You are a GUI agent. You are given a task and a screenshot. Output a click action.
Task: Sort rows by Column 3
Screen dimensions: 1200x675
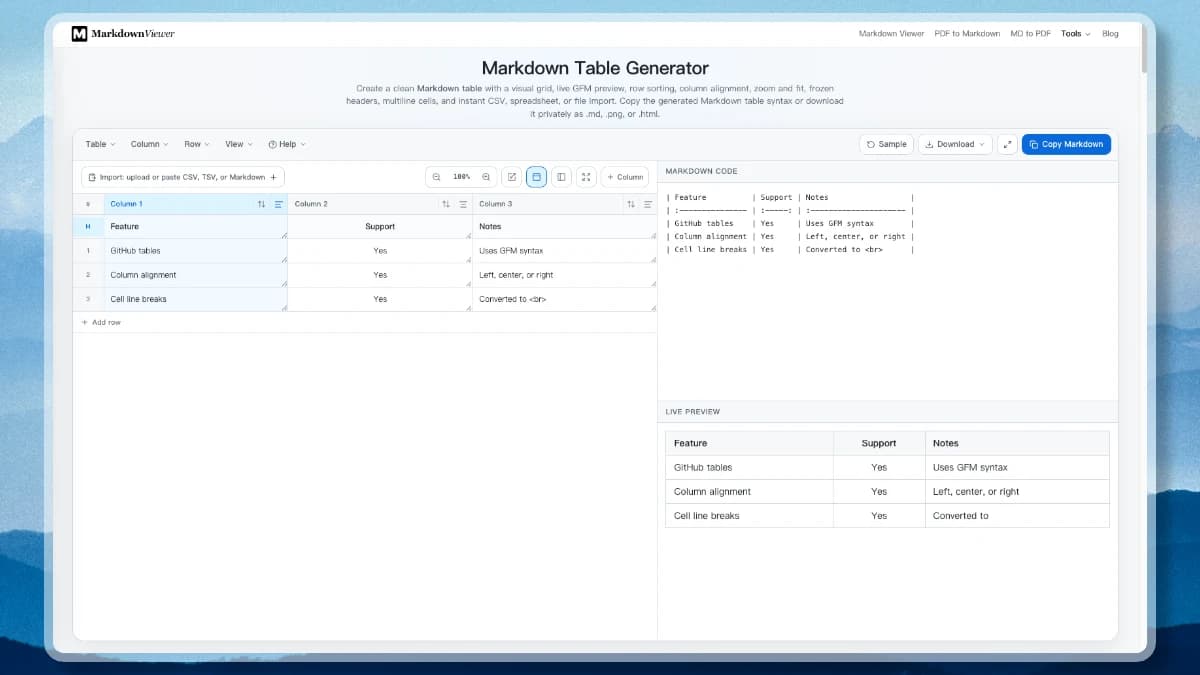(x=631, y=204)
